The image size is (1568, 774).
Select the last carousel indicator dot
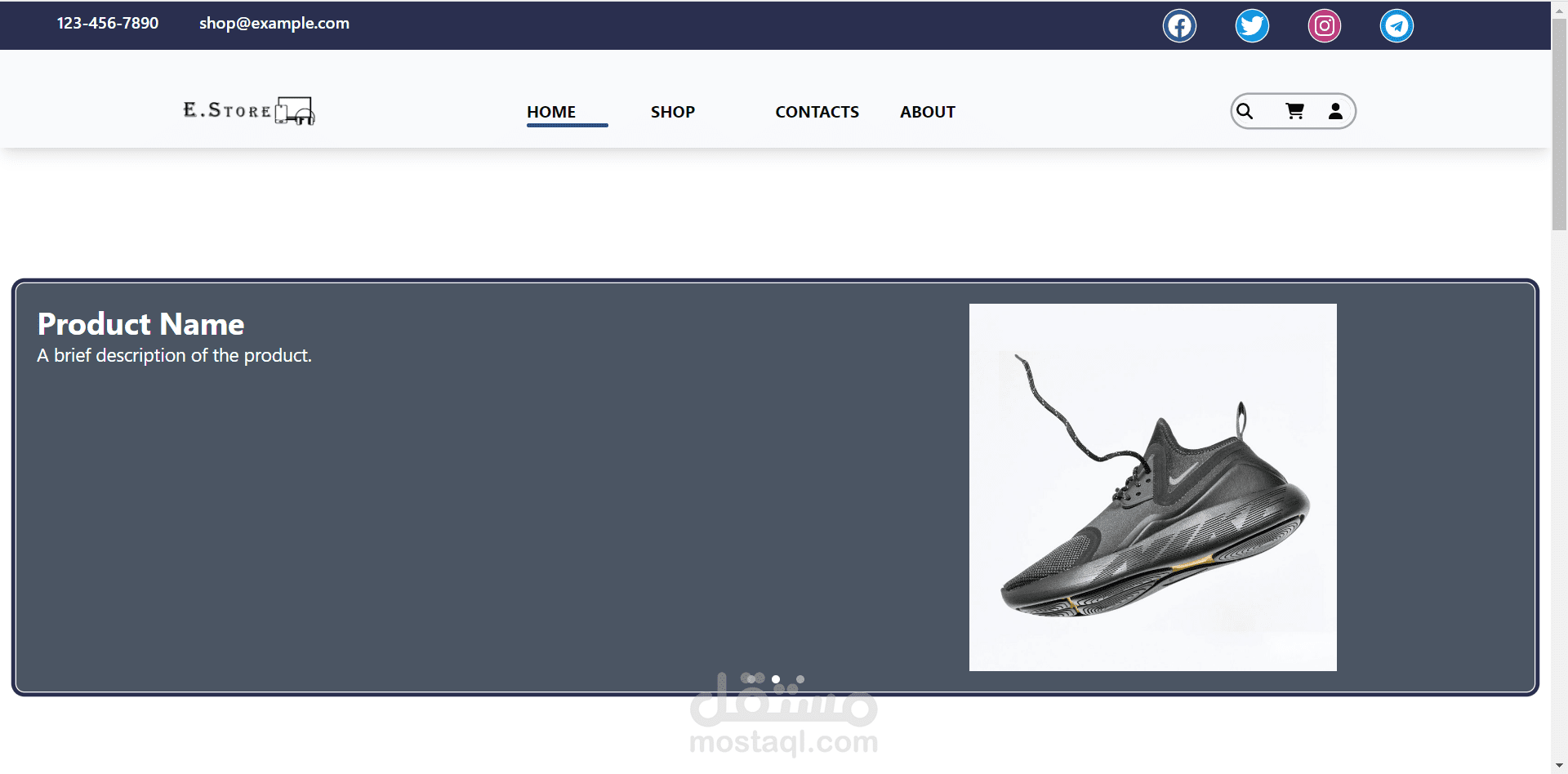800,679
